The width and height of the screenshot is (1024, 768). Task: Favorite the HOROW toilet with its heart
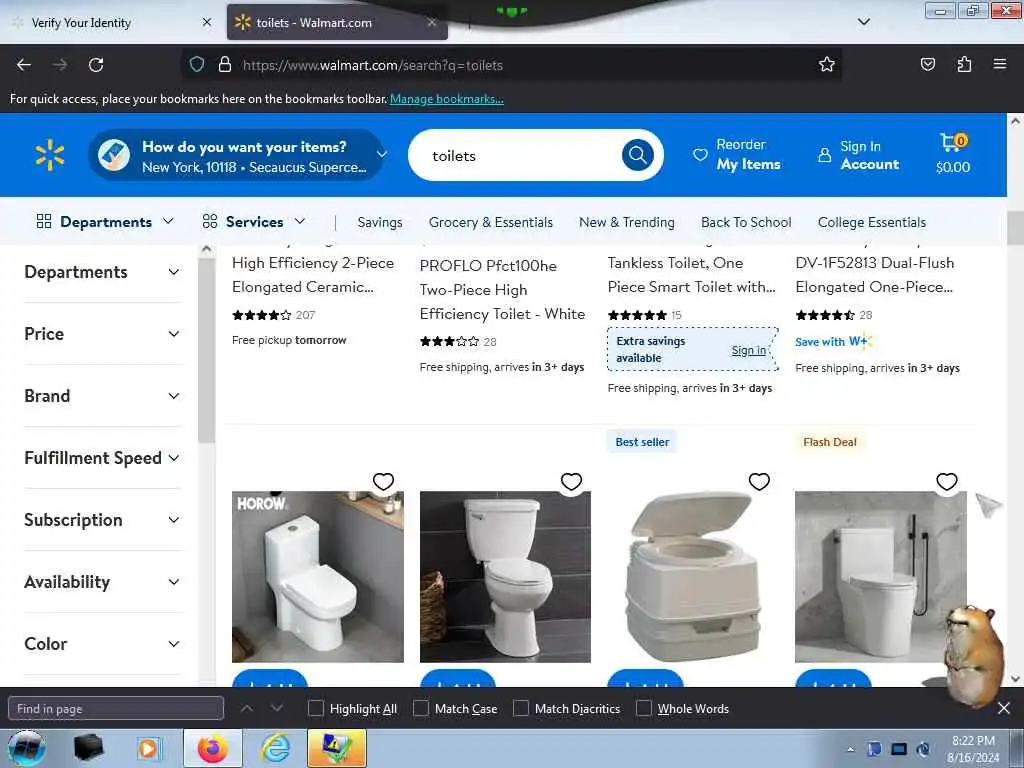(x=383, y=482)
